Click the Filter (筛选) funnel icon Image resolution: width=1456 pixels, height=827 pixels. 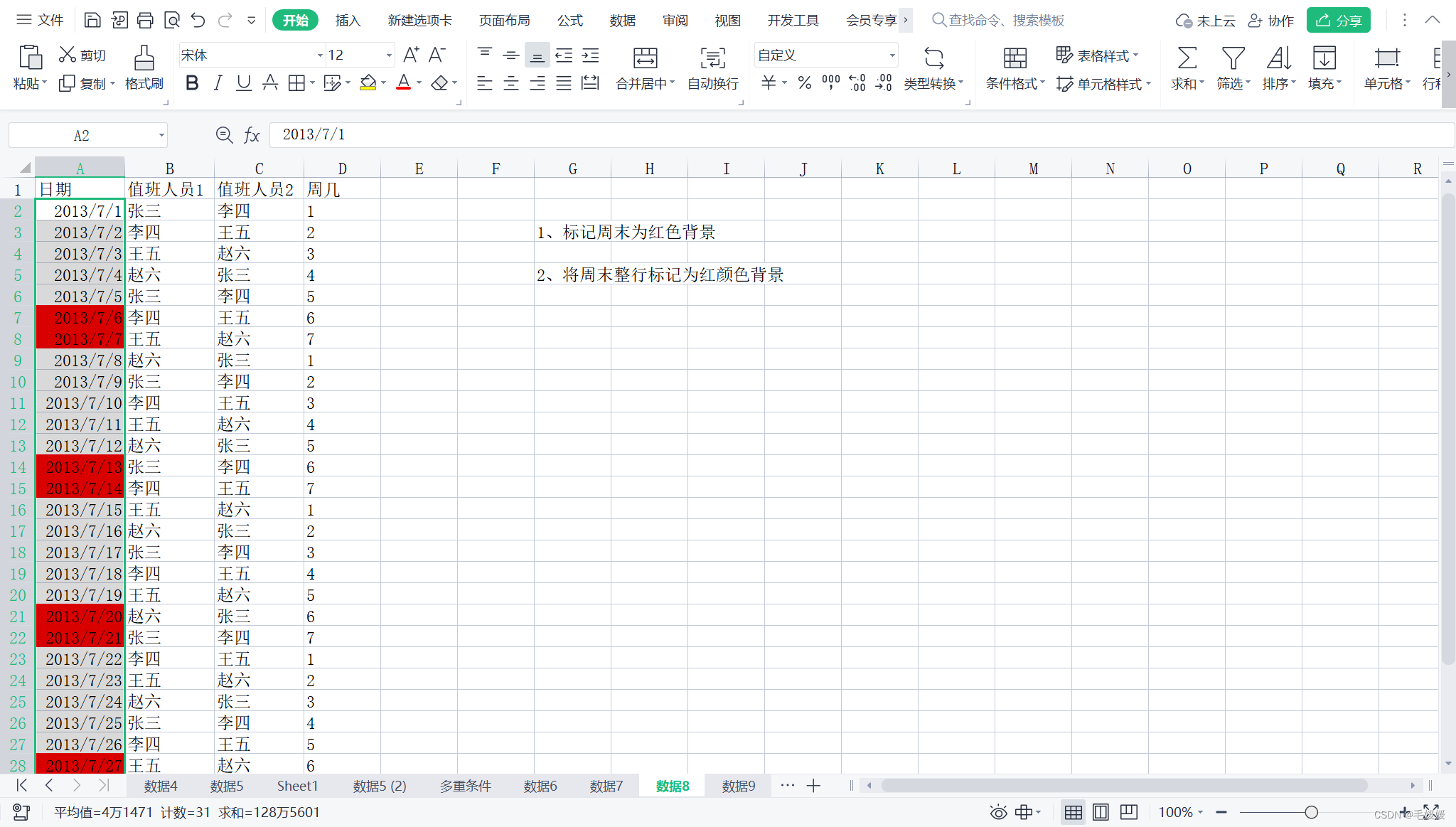[1233, 58]
